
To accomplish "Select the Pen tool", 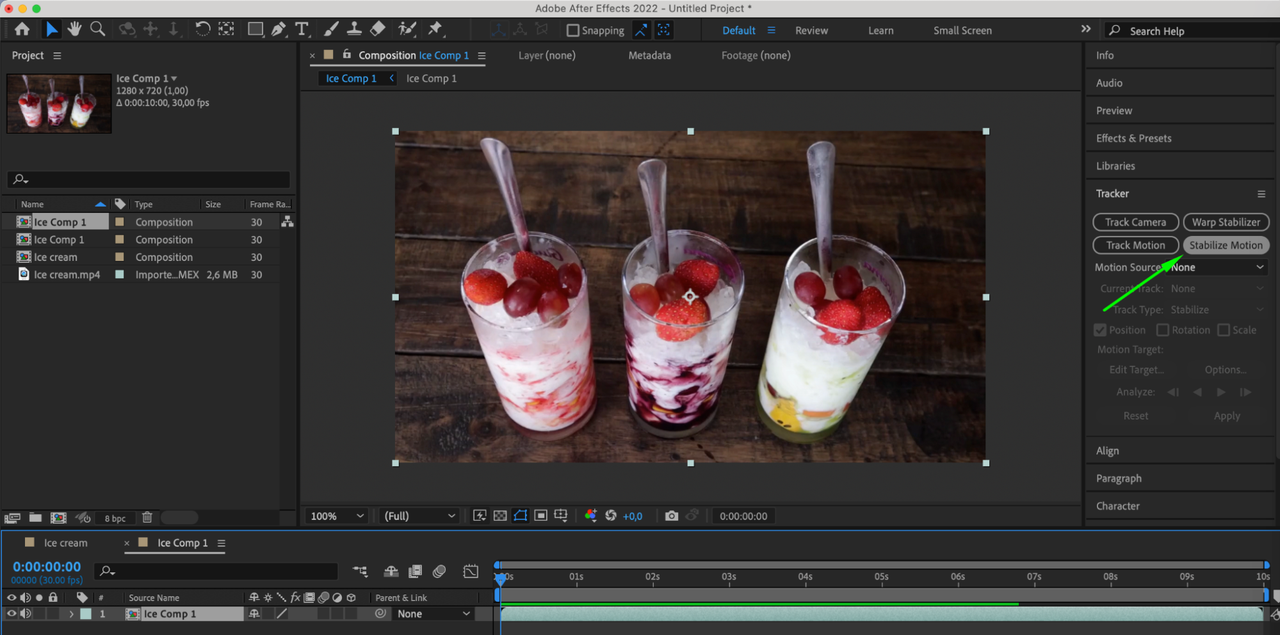I will [x=279, y=29].
